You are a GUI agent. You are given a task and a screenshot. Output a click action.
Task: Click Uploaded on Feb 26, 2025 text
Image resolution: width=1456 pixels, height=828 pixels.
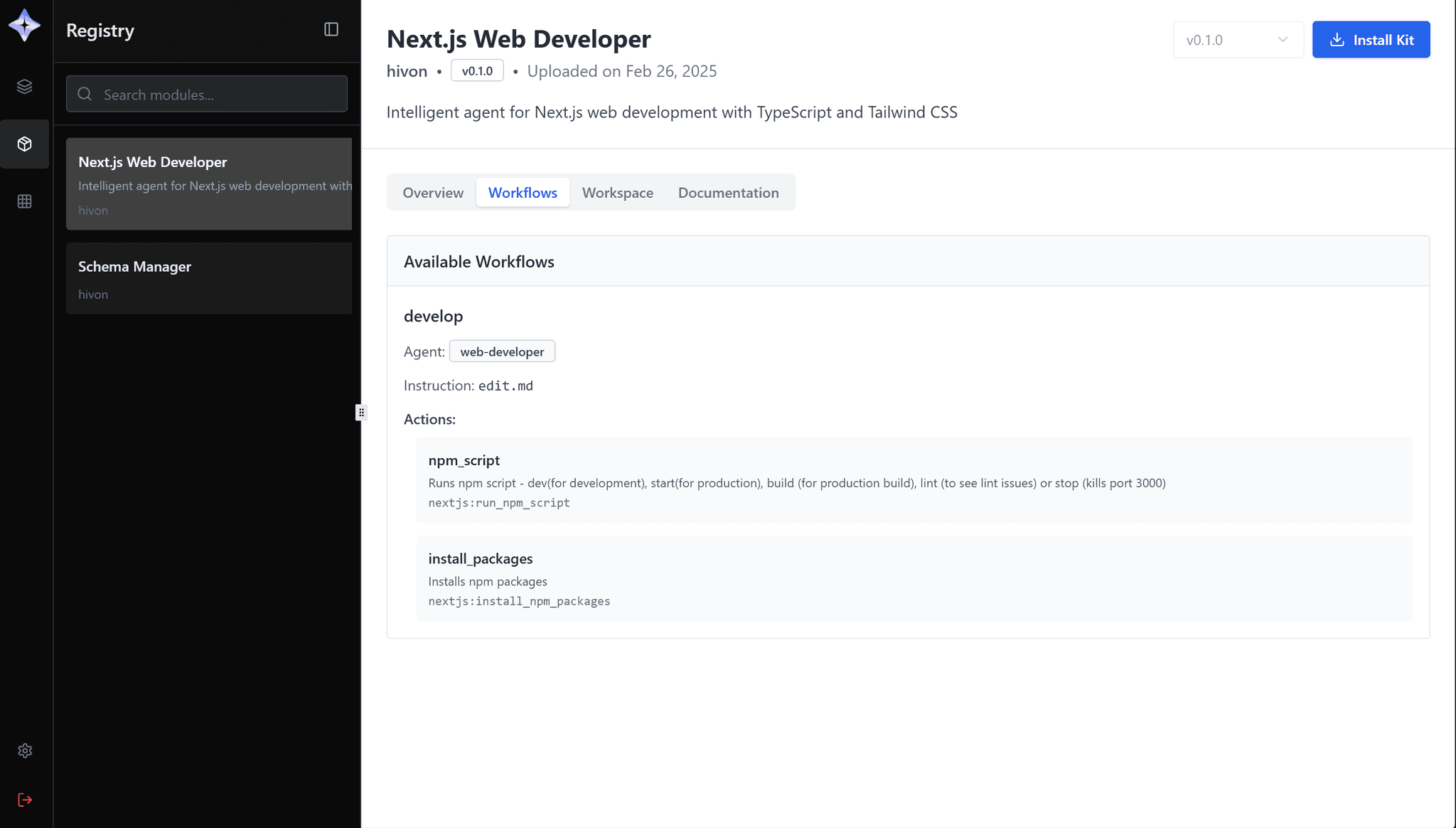[x=621, y=71]
